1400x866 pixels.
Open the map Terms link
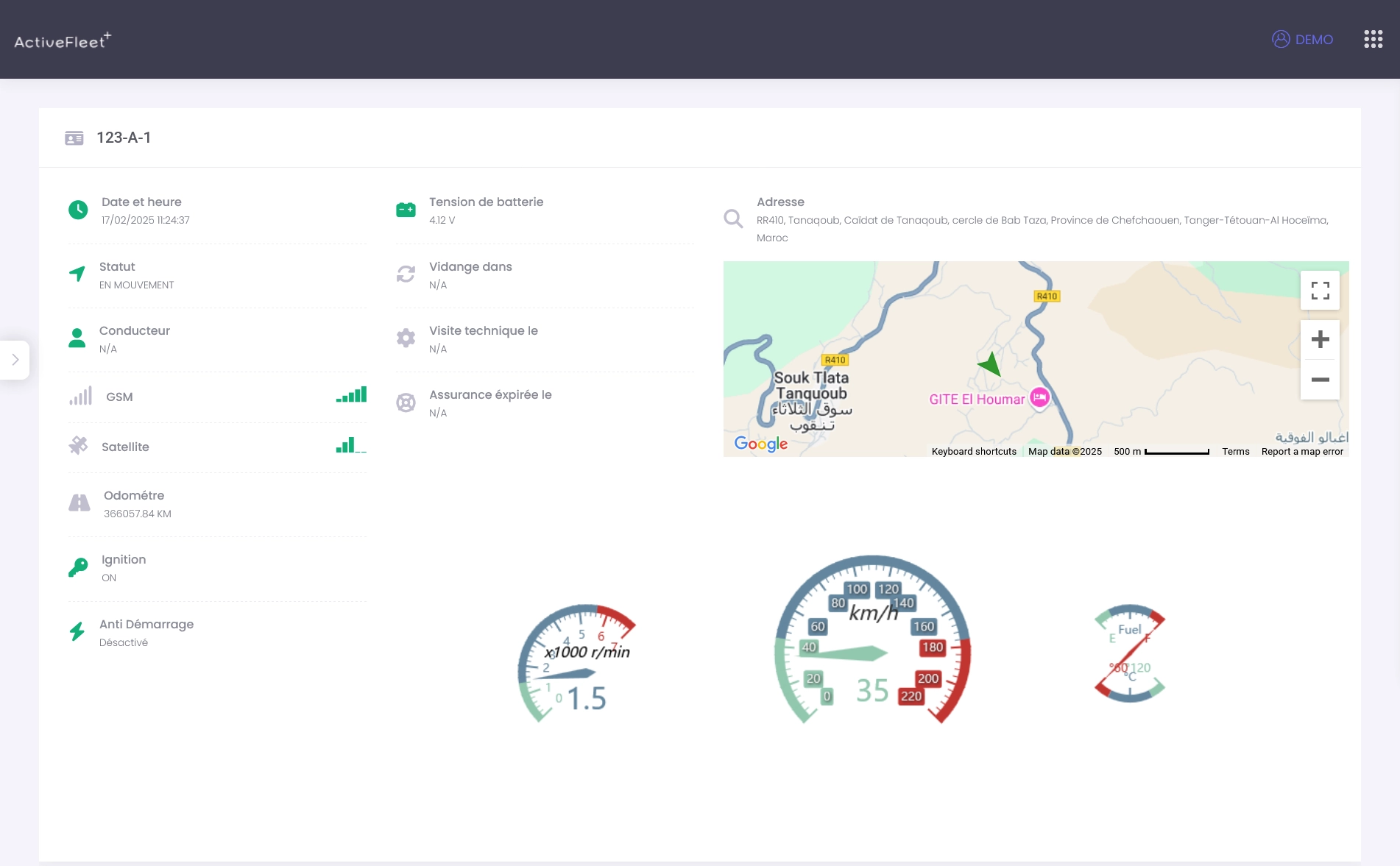pyautogui.click(x=1235, y=452)
